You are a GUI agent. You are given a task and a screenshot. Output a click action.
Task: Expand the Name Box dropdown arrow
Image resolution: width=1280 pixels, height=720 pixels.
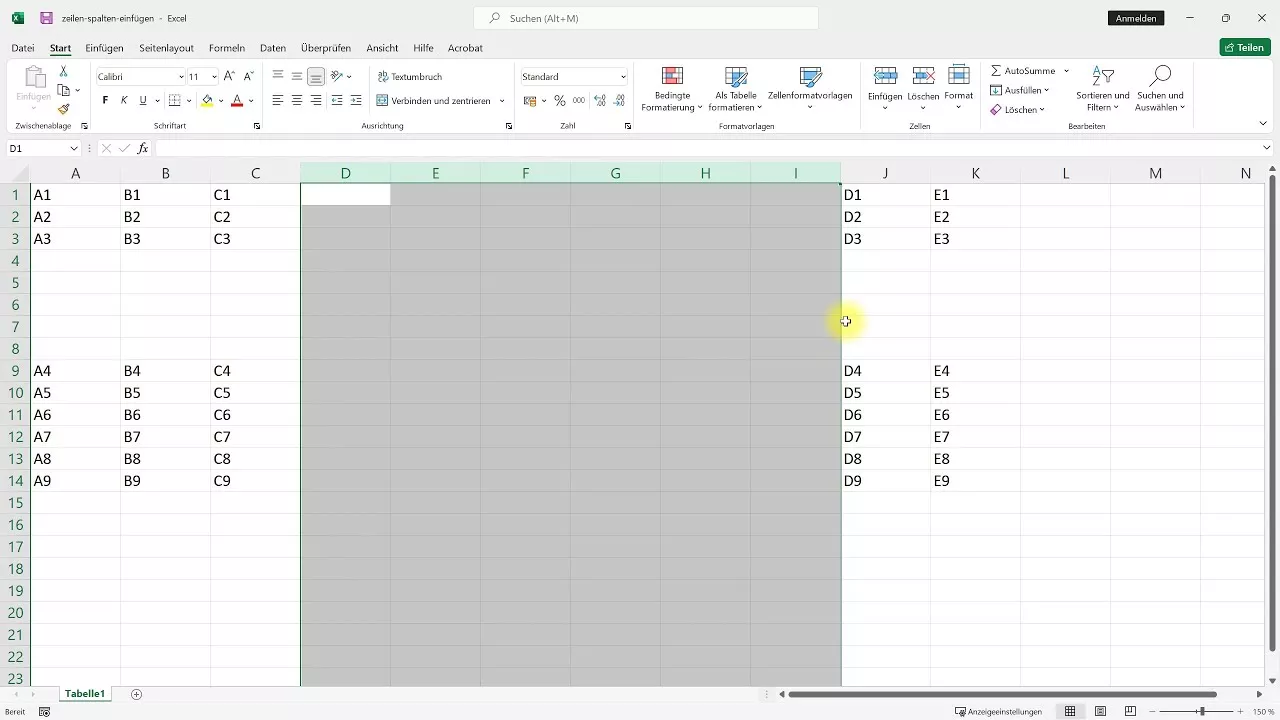click(x=74, y=148)
